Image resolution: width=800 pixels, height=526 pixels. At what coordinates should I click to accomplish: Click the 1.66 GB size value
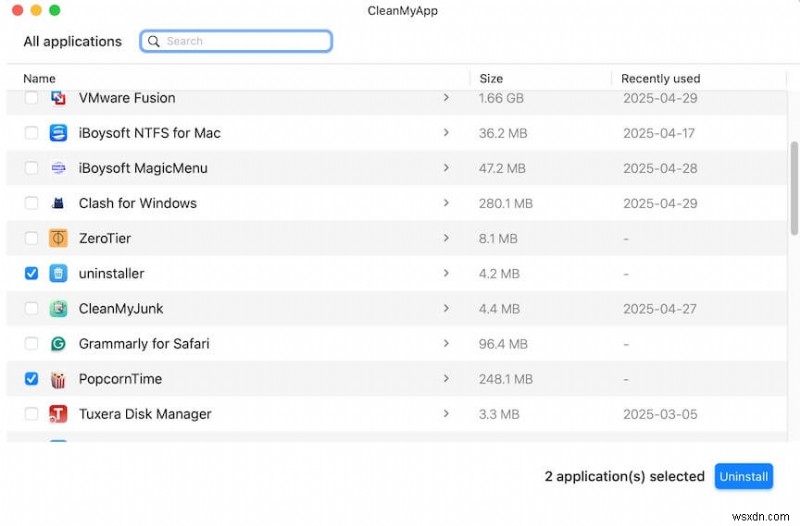click(x=501, y=98)
